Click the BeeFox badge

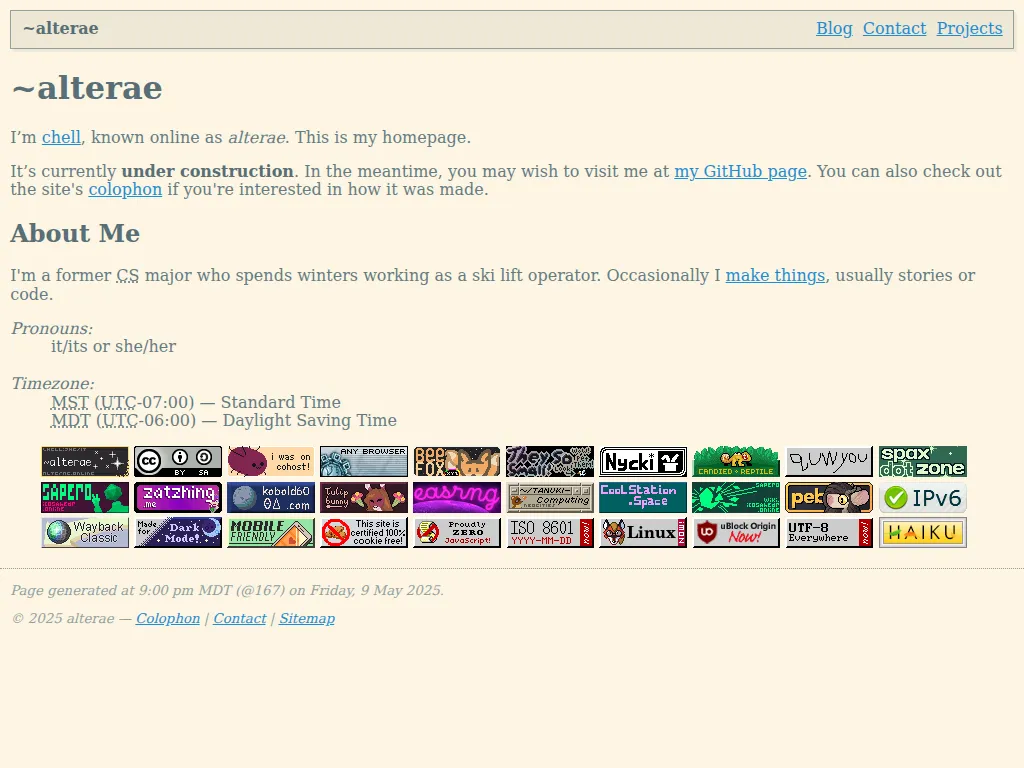(457, 461)
